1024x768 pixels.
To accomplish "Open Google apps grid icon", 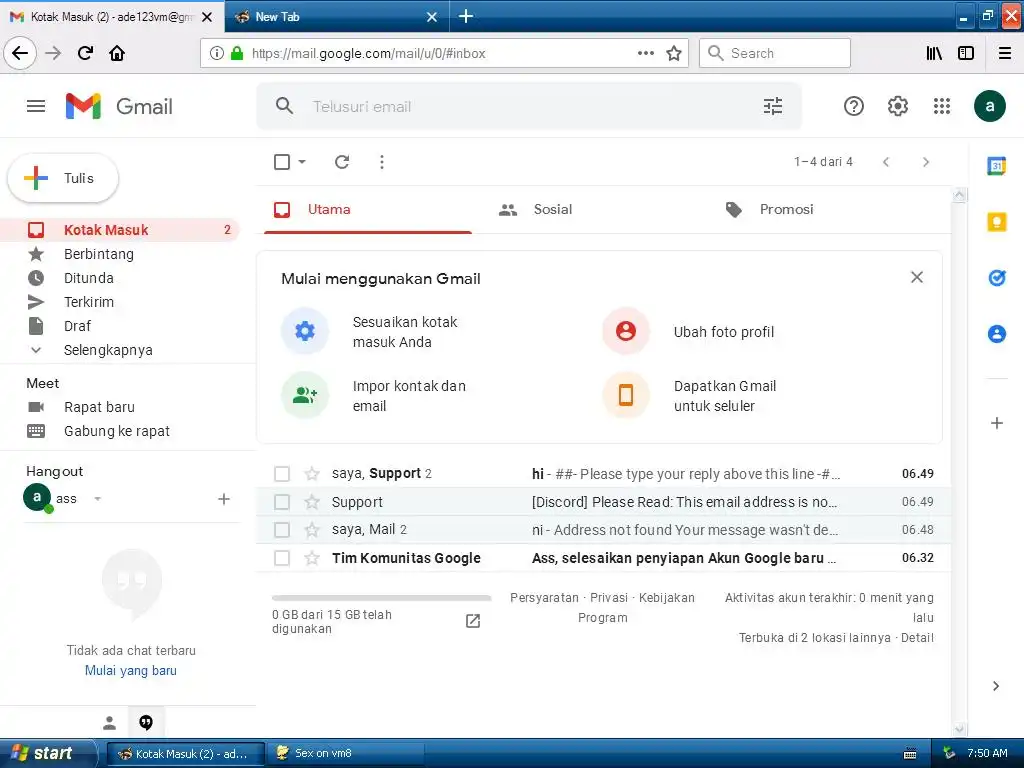I will [942, 106].
